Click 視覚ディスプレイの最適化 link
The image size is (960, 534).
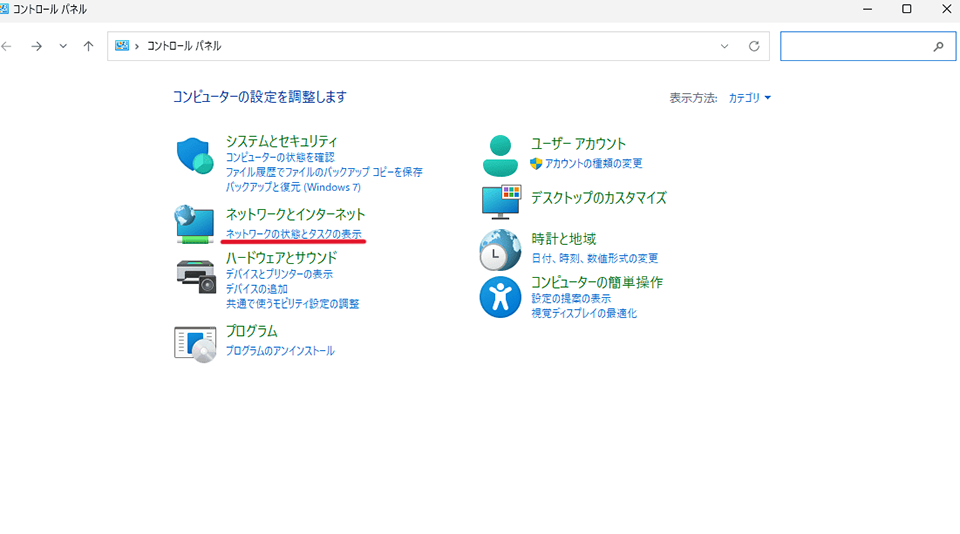coord(584,314)
